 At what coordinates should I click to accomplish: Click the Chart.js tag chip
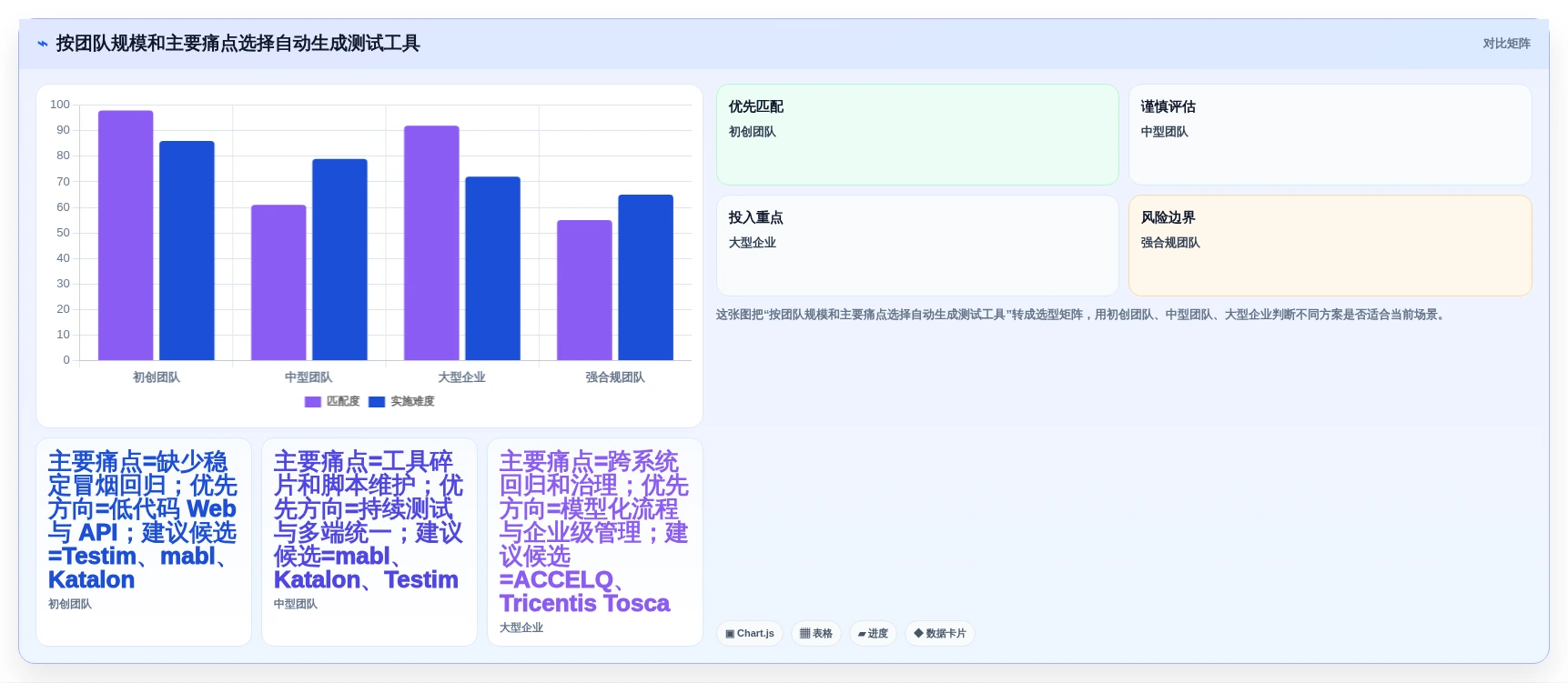750,634
